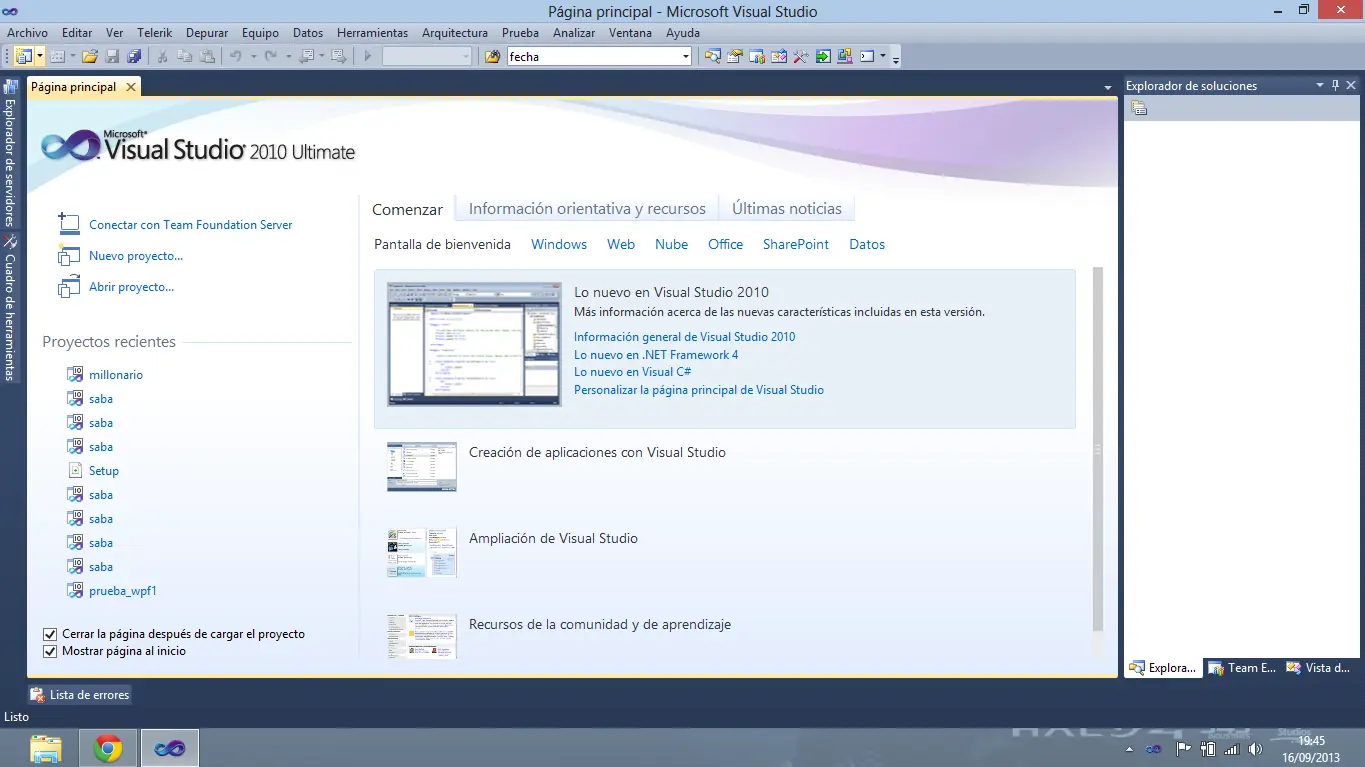Switch to the Últimas noticias tab
Screen dimensions: 1365x767
click(787, 209)
